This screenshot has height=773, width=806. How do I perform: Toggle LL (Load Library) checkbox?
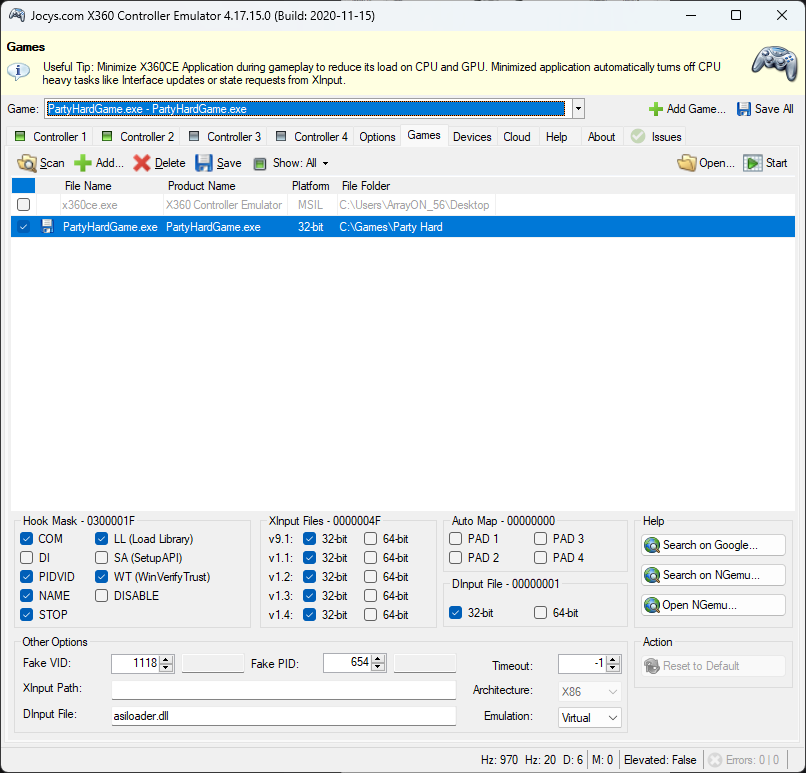(x=102, y=539)
